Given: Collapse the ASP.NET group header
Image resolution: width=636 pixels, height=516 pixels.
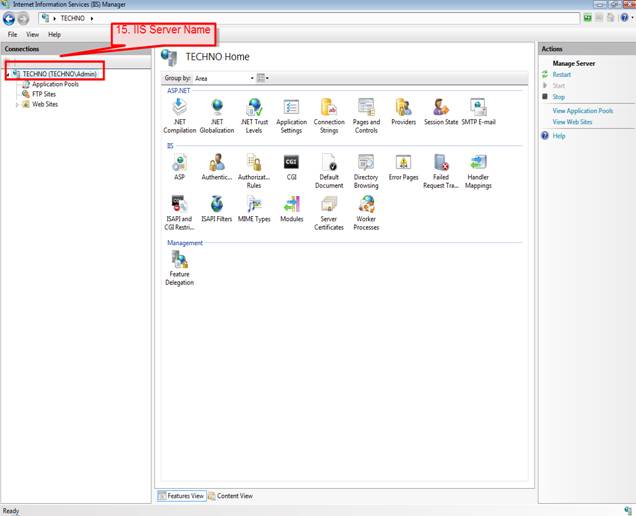Looking at the screenshot, I should coord(178,90).
